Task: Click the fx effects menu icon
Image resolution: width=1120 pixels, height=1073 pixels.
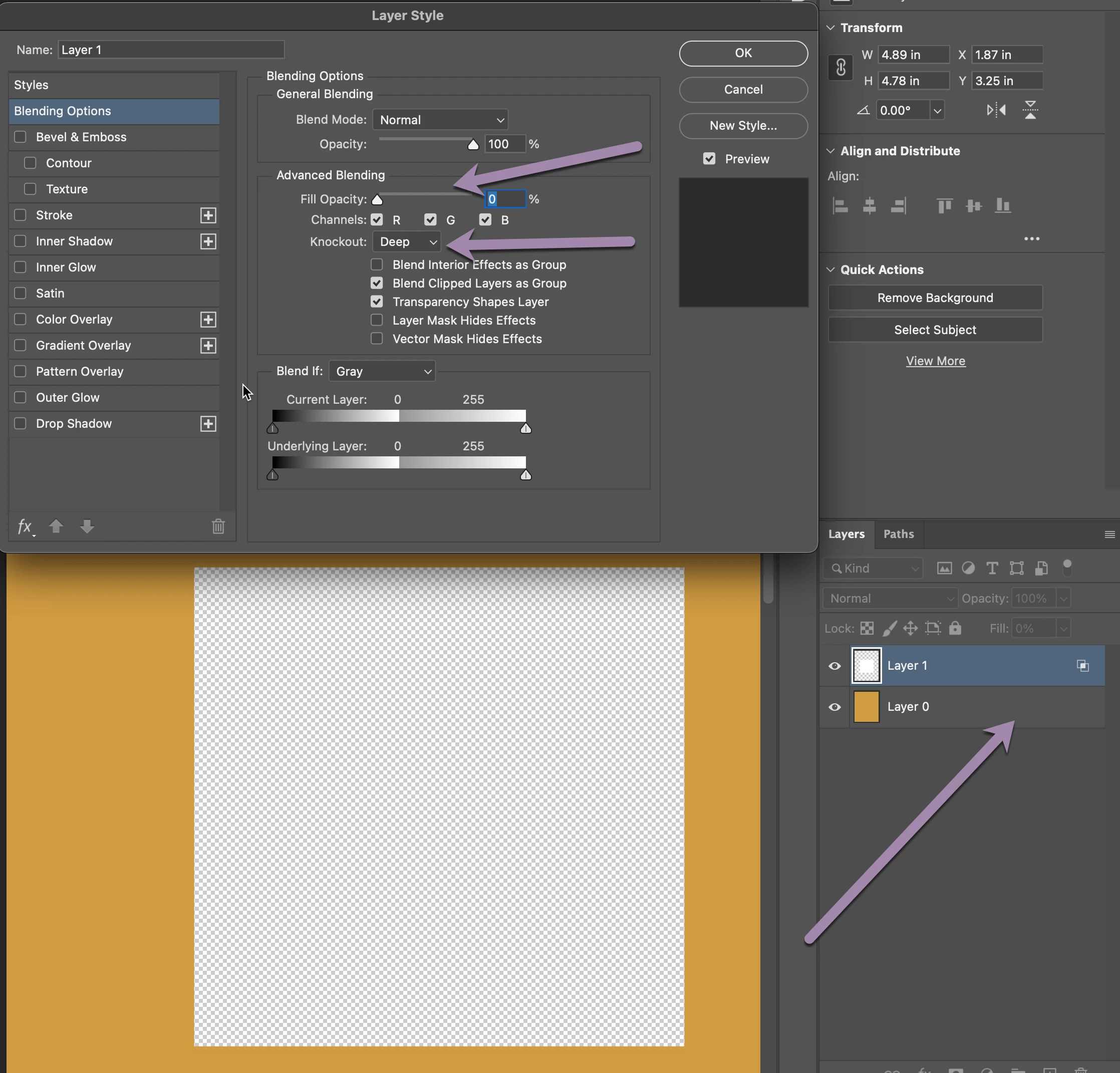Action: pos(25,526)
